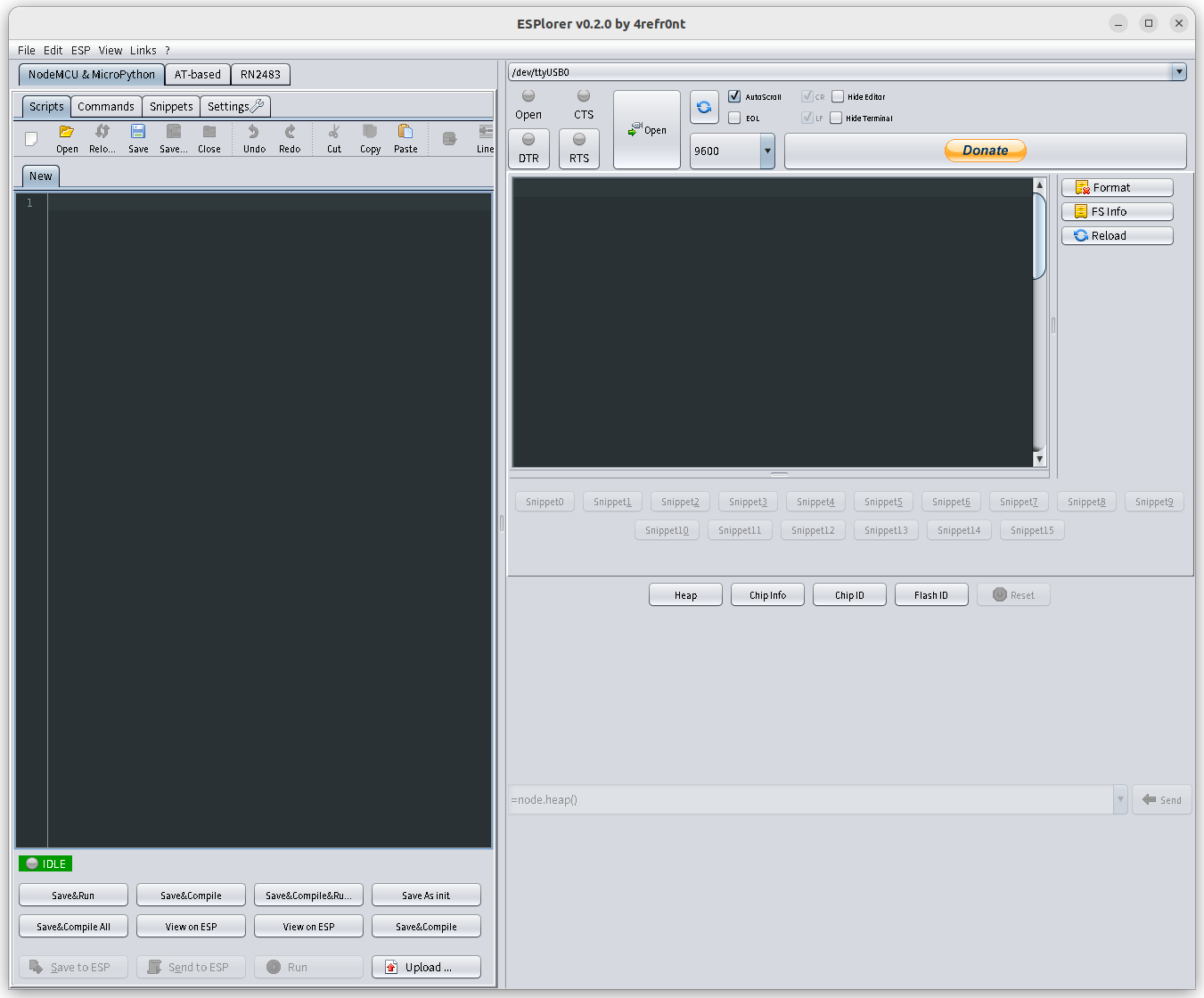Disable the AutoScroll checkbox
The width and height of the screenshot is (1204, 998).
coord(734,96)
